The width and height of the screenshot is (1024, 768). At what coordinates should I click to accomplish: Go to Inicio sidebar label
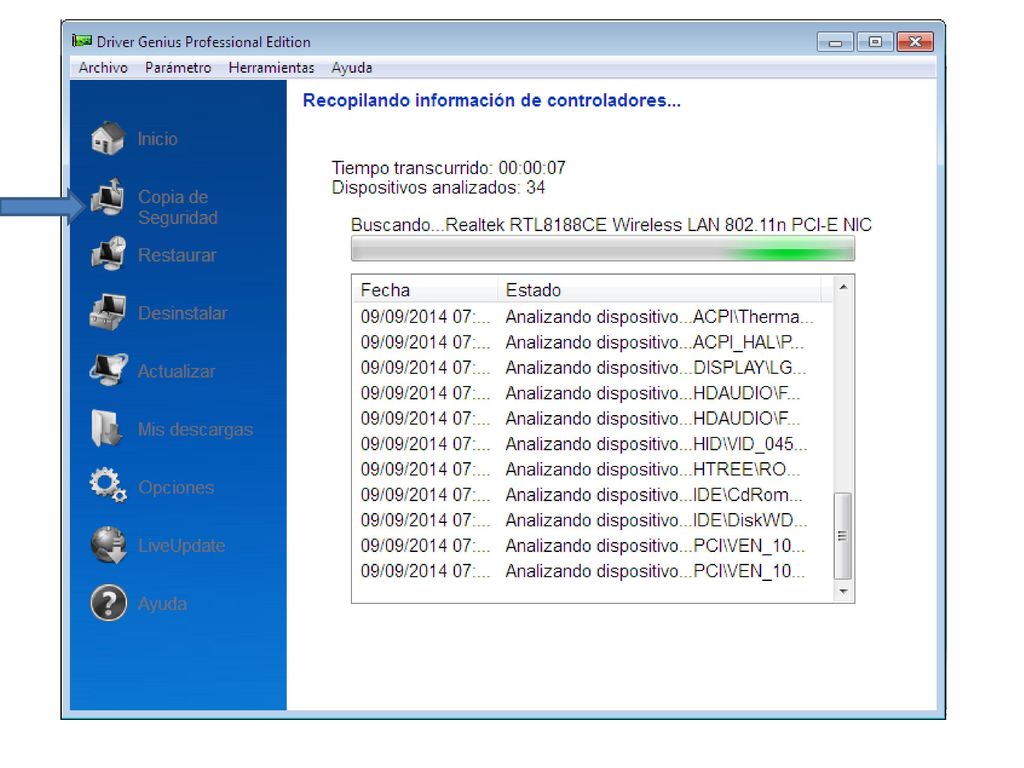(157, 139)
